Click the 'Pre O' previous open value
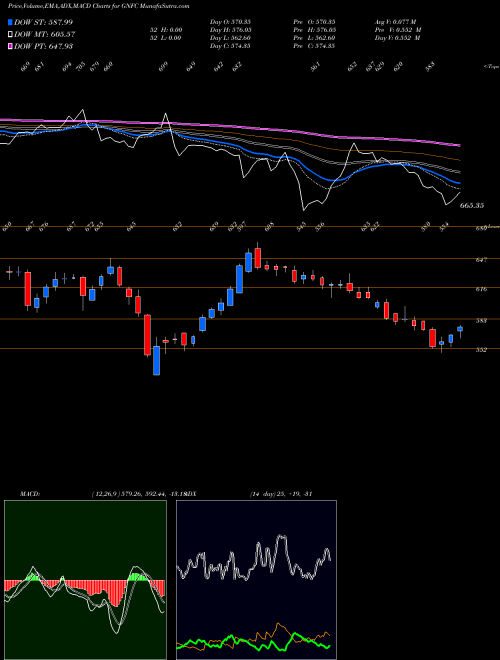Image resolution: width=500 pixels, height=660 pixels. (314, 22)
